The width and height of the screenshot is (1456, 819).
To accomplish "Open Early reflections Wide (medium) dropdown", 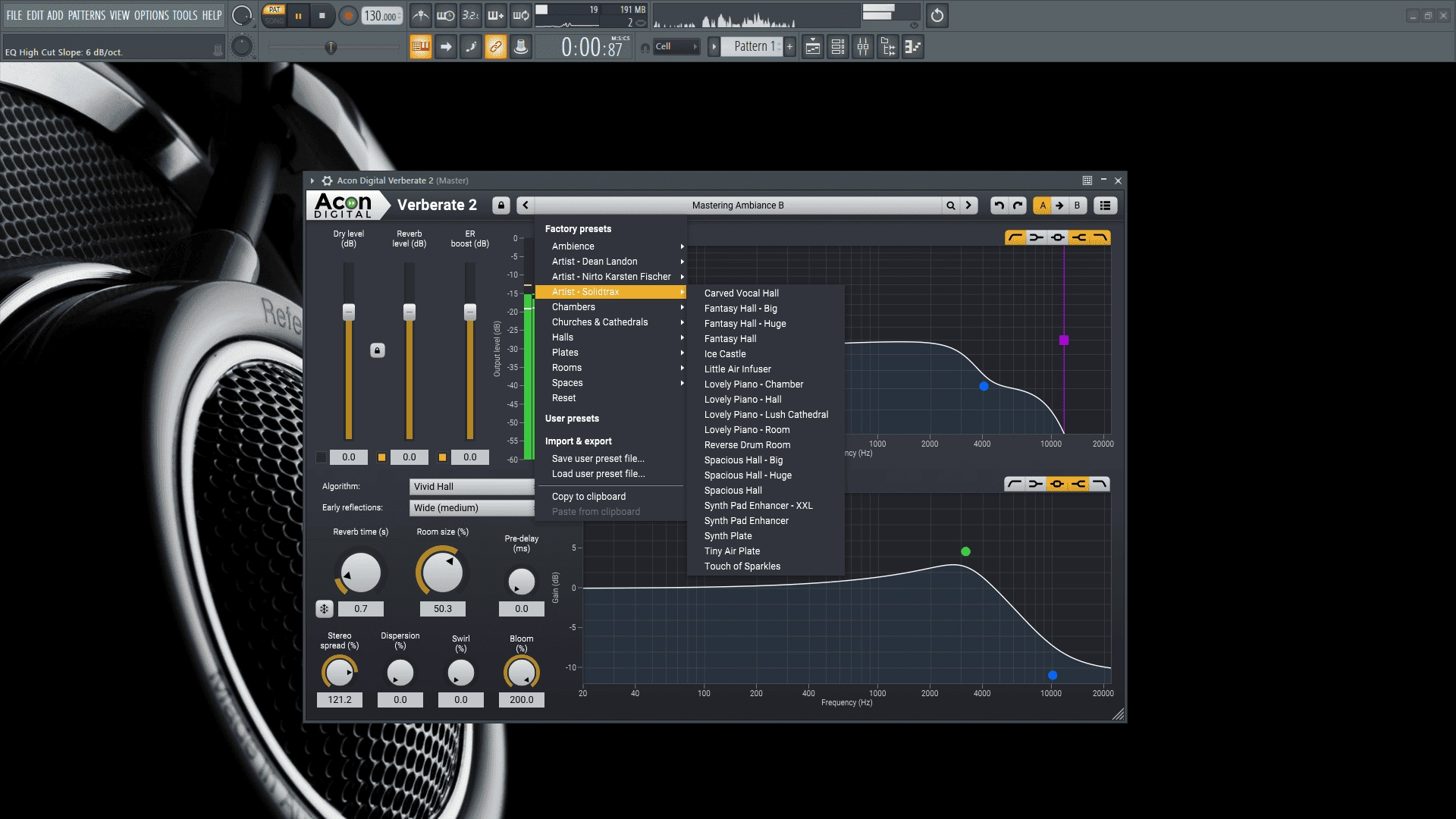I will coord(472,508).
